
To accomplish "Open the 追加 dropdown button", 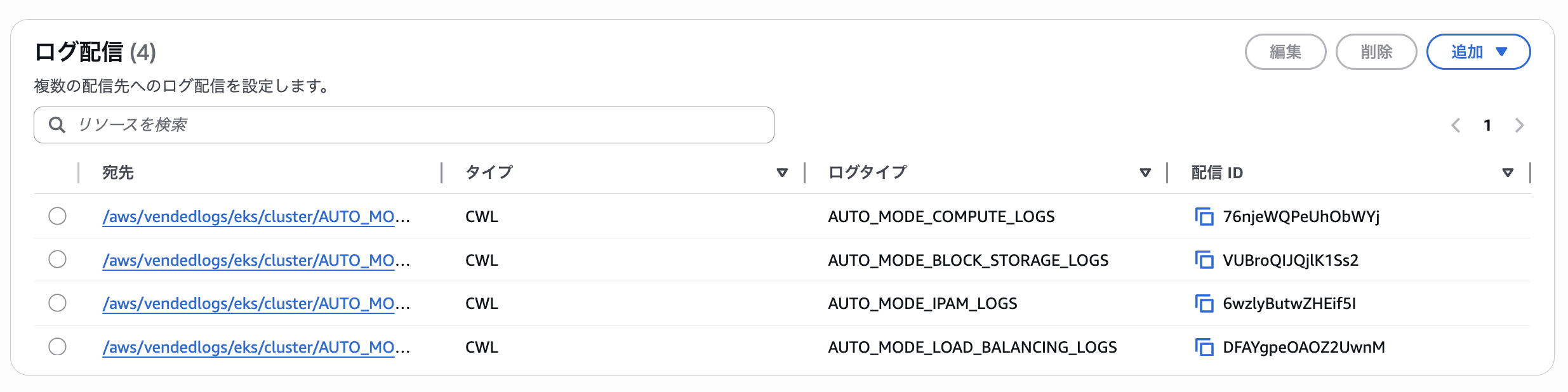I will pos(1478,52).
